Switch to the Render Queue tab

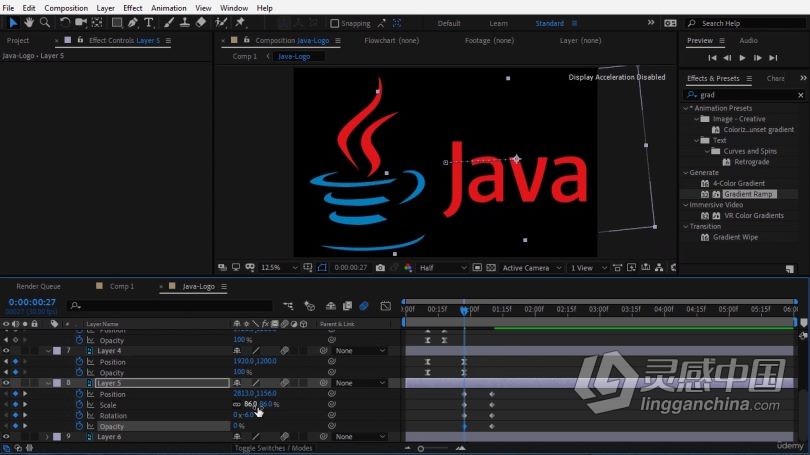pyautogui.click(x=38, y=286)
